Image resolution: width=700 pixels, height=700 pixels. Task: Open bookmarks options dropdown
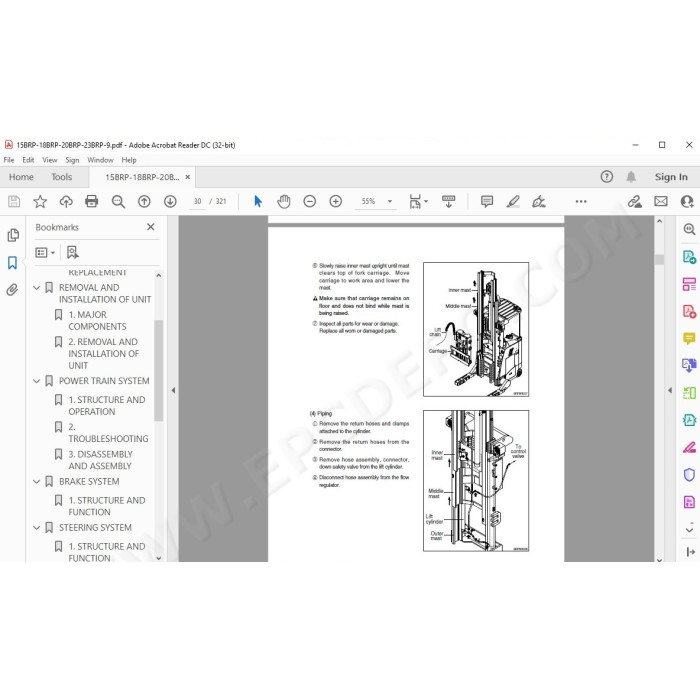pos(45,253)
